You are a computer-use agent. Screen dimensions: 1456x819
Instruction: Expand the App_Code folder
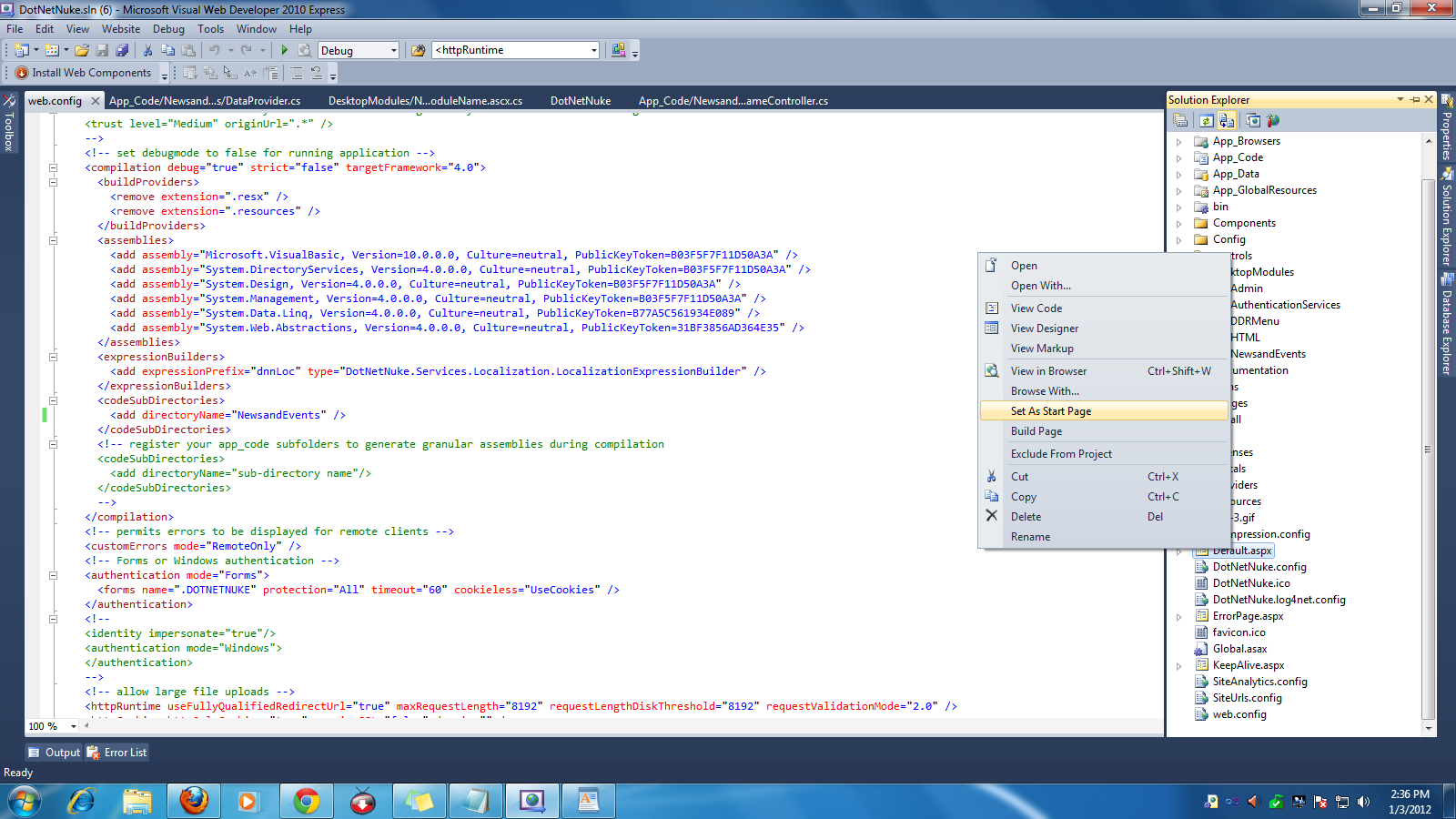click(1179, 158)
